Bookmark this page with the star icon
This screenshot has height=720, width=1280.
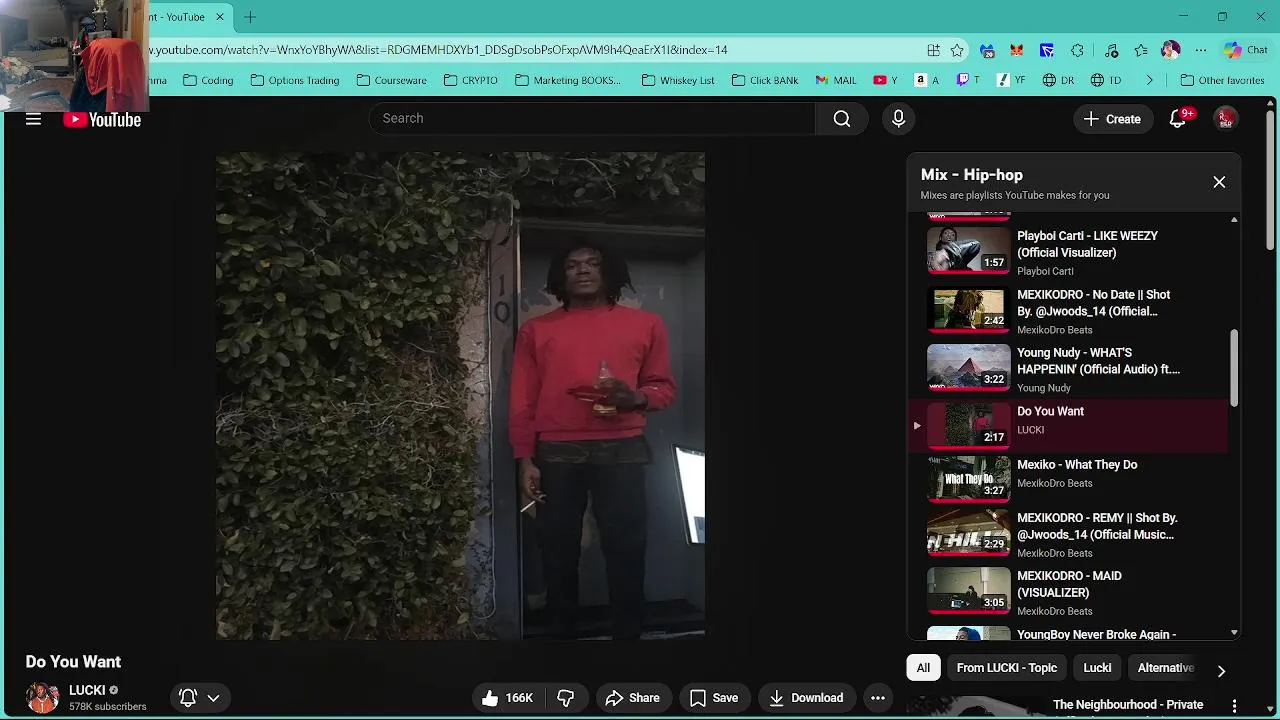pos(957,50)
